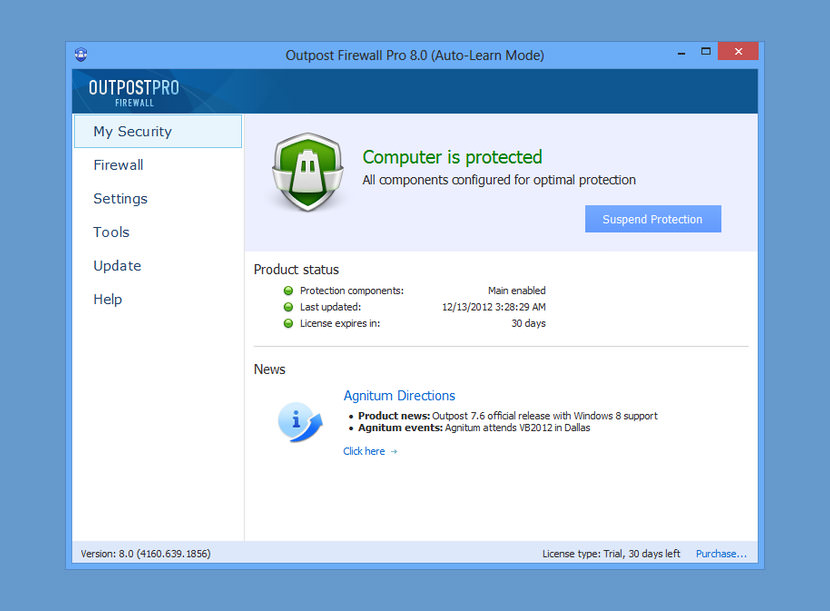Click the 'Protection components:' label

pos(351,291)
